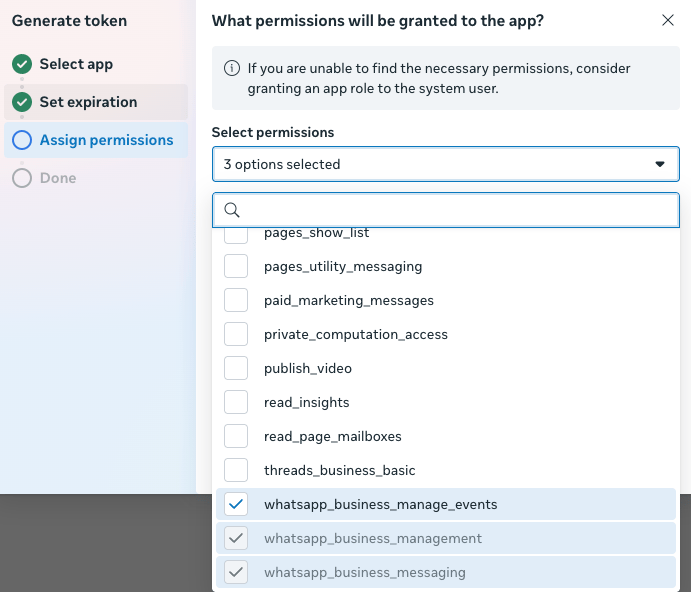This screenshot has height=592, width=691.
Task: Click the green check icon beside Set expiration
Action: pos(22,102)
